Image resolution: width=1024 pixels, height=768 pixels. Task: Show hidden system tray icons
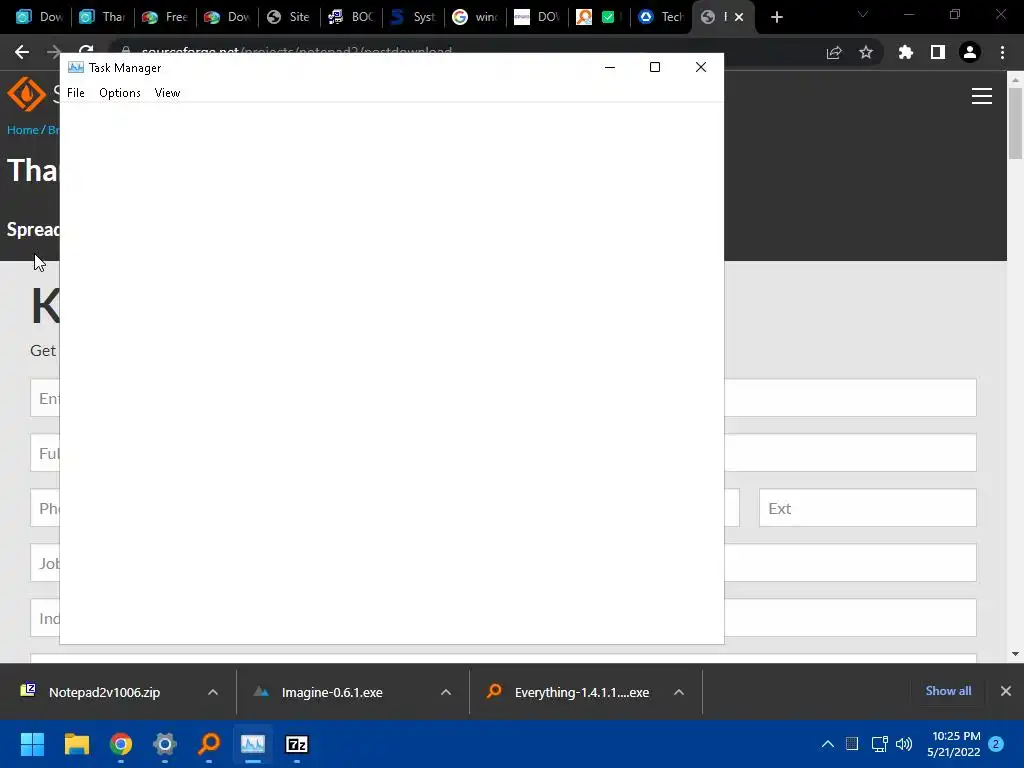pyautogui.click(x=827, y=744)
